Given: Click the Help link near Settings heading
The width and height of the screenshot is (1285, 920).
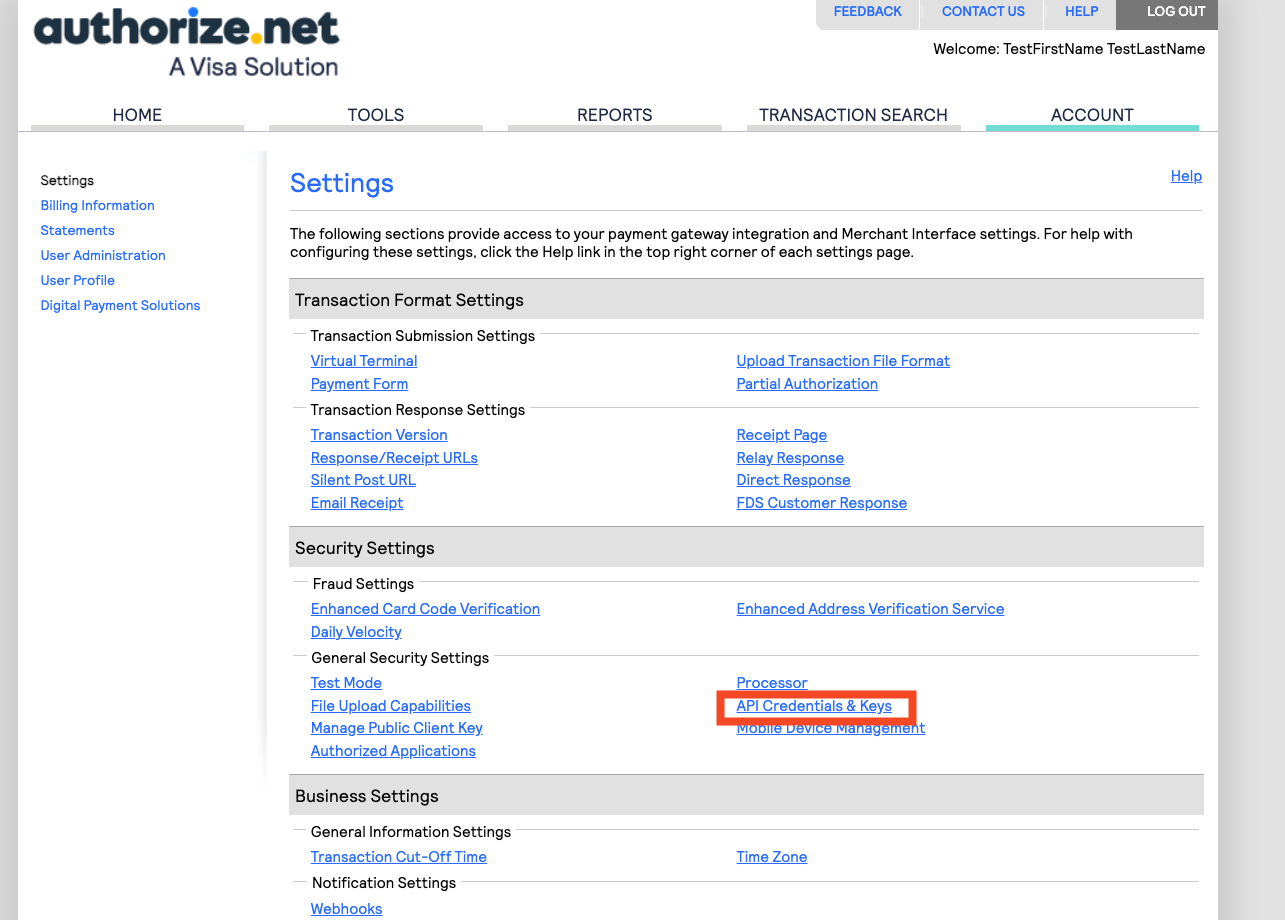Looking at the screenshot, I should point(1185,176).
